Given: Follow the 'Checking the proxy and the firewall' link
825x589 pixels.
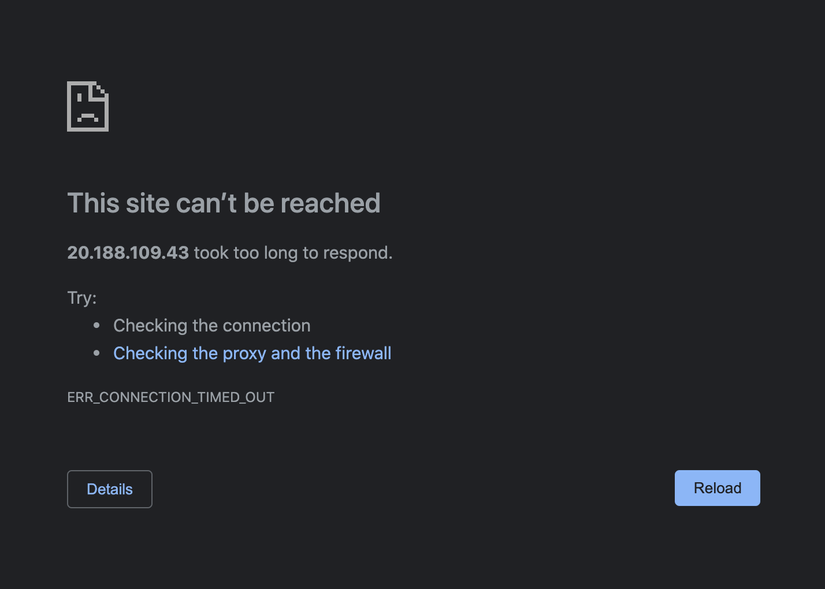Looking at the screenshot, I should coord(252,353).
